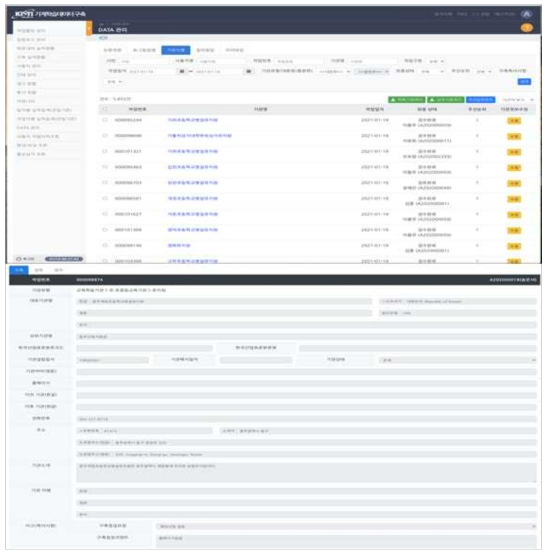Click the phone number field in the detail form

[x=306, y=419]
